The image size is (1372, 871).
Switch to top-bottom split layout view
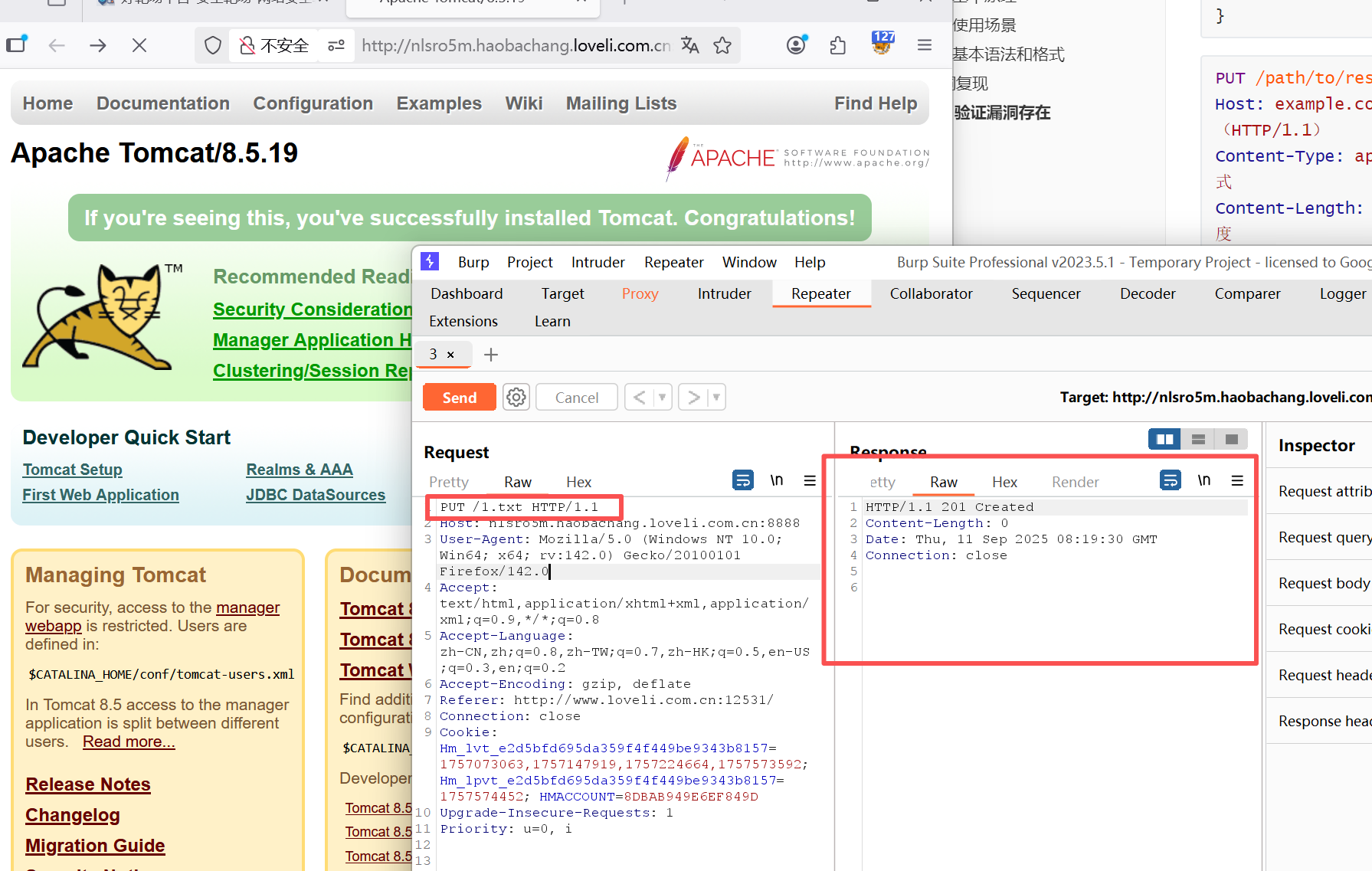tap(1198, 439)
